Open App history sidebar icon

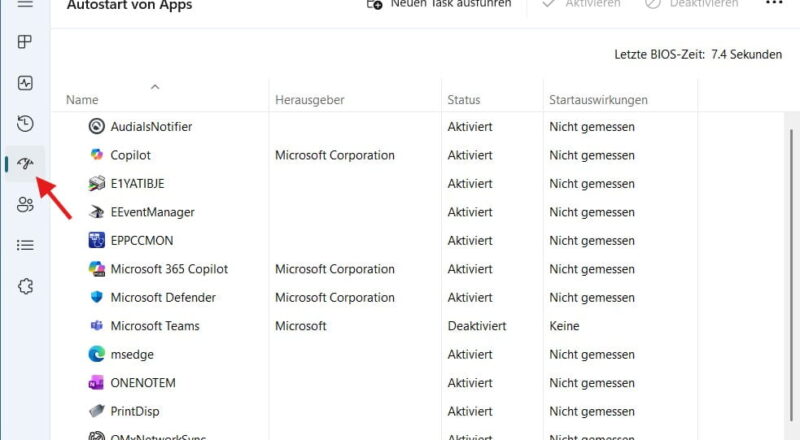click(25, 124)
